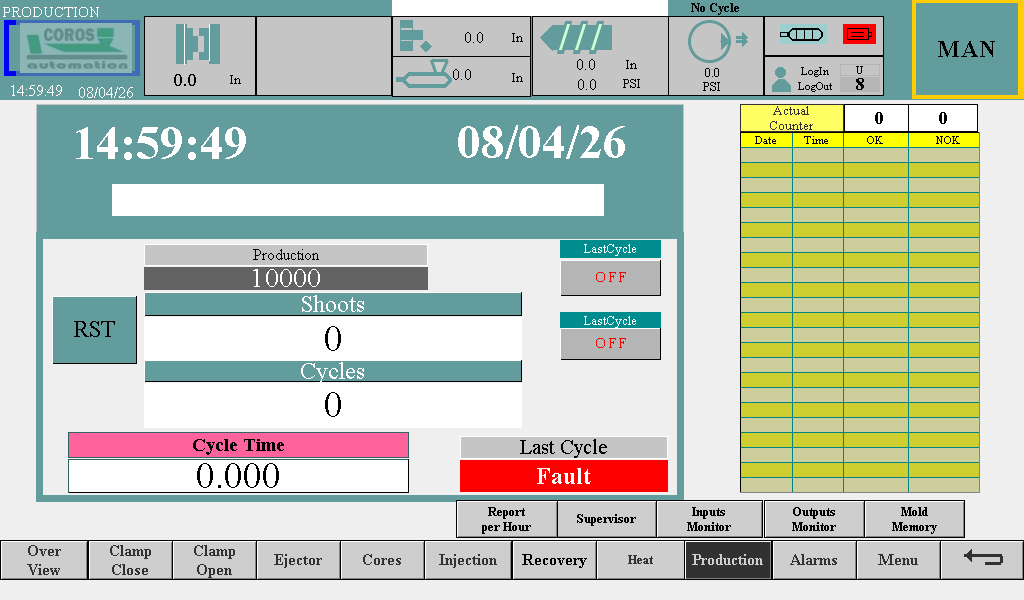Open the Mold Memory page
Viewport: 1024px width, 600px height.
click(914, 519)
